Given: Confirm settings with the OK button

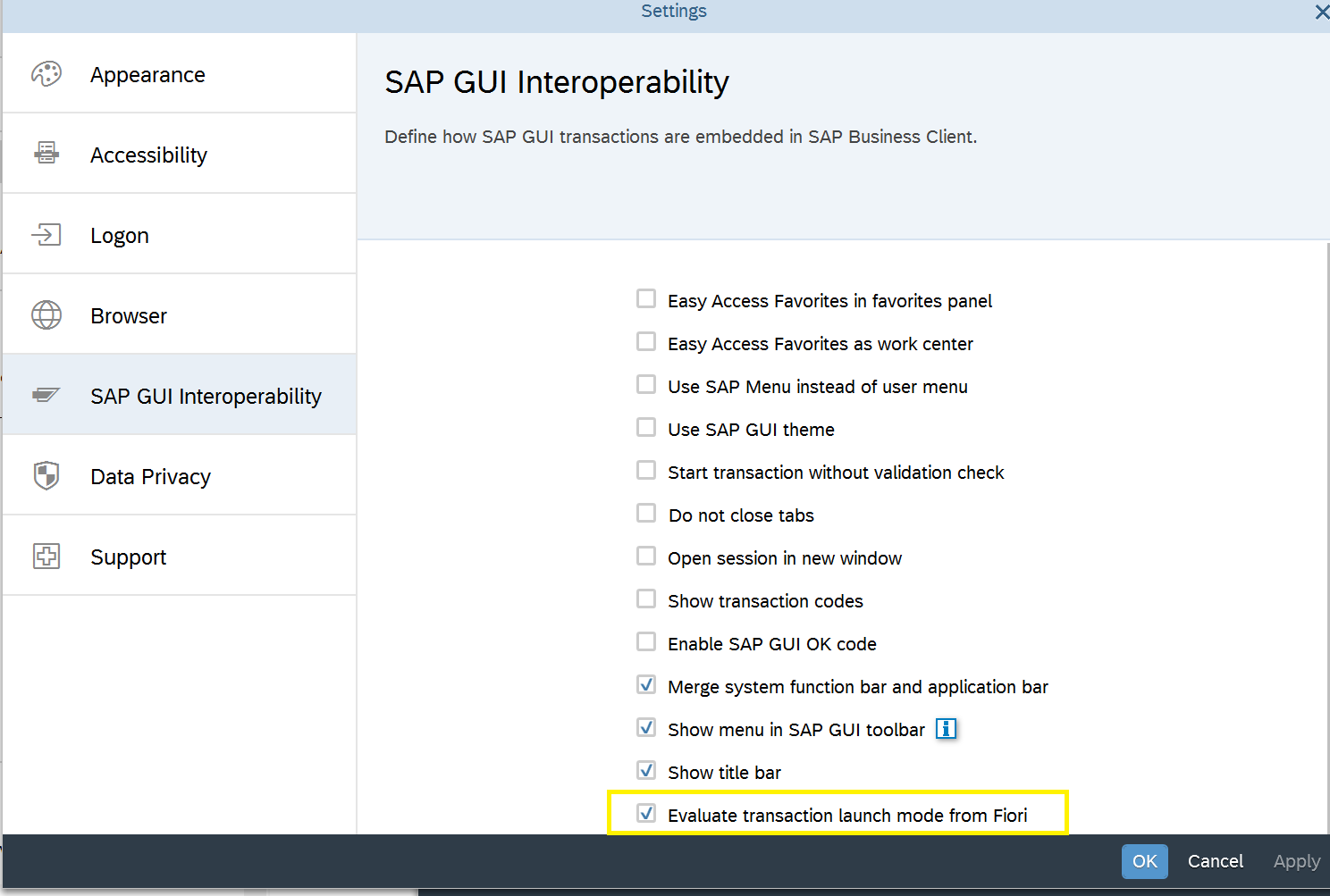Looking at the screenshot, I should click(1145, 861).
